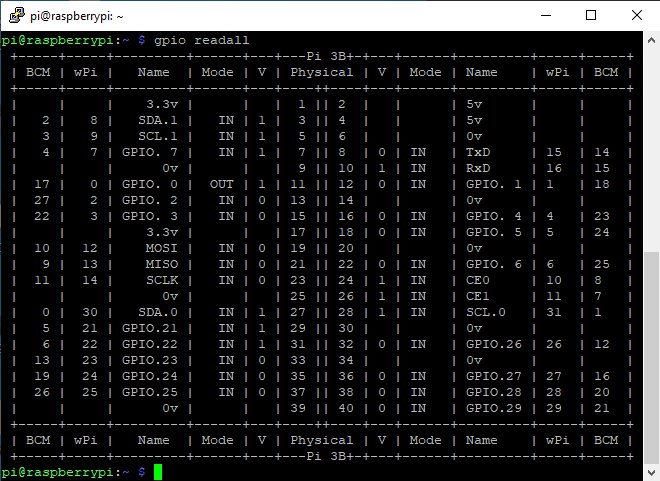The width and height of the screenshot is (660, 481).
Task: Click the 'GPIO. 6' name cell
Action: click(494, 264)
